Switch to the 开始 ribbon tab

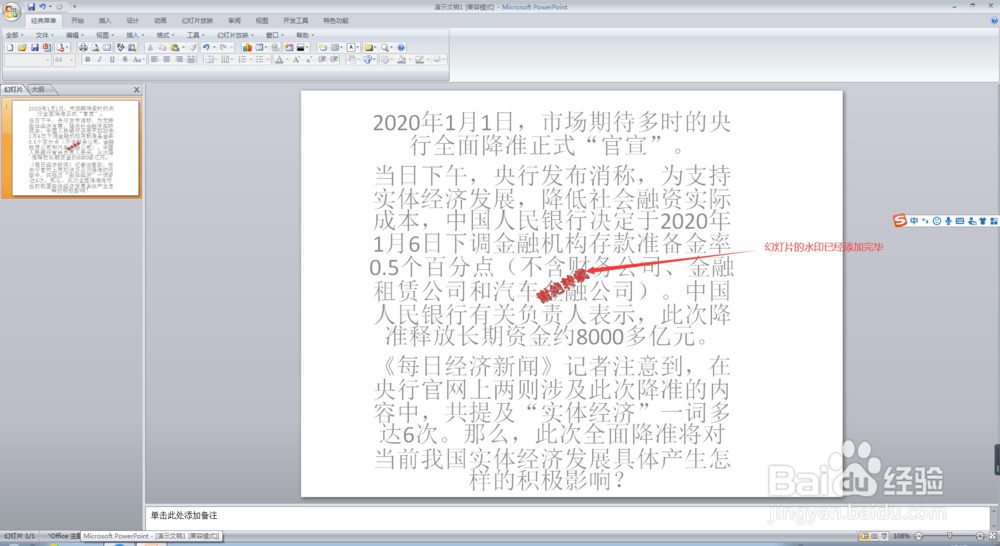[77, 21]
